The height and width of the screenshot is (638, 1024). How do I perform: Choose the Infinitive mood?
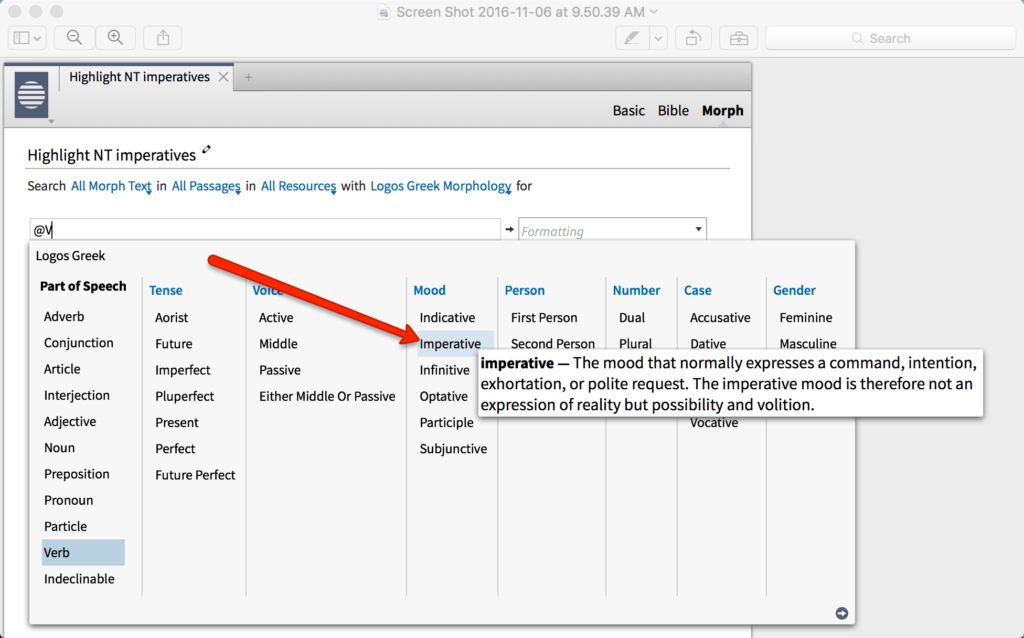click(445, 370)
